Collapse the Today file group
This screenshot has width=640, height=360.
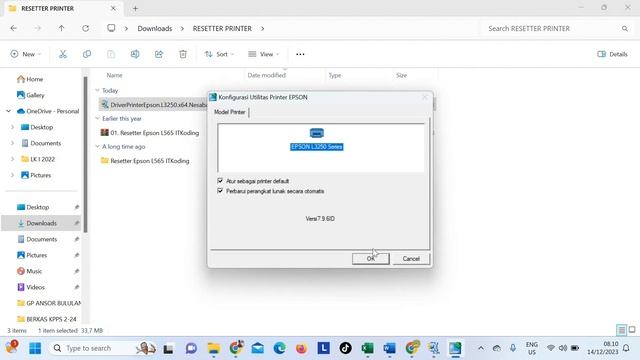tap(98, 90)
